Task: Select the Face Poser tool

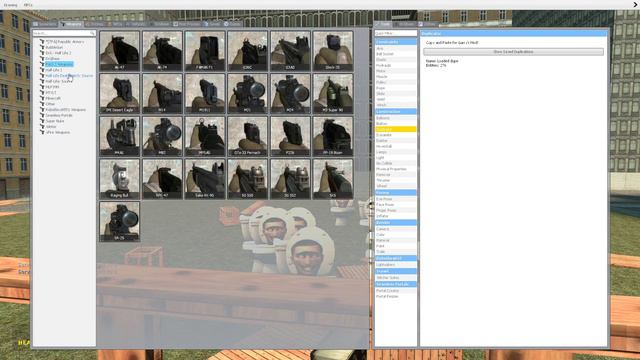Action: (x=396, y=204)
